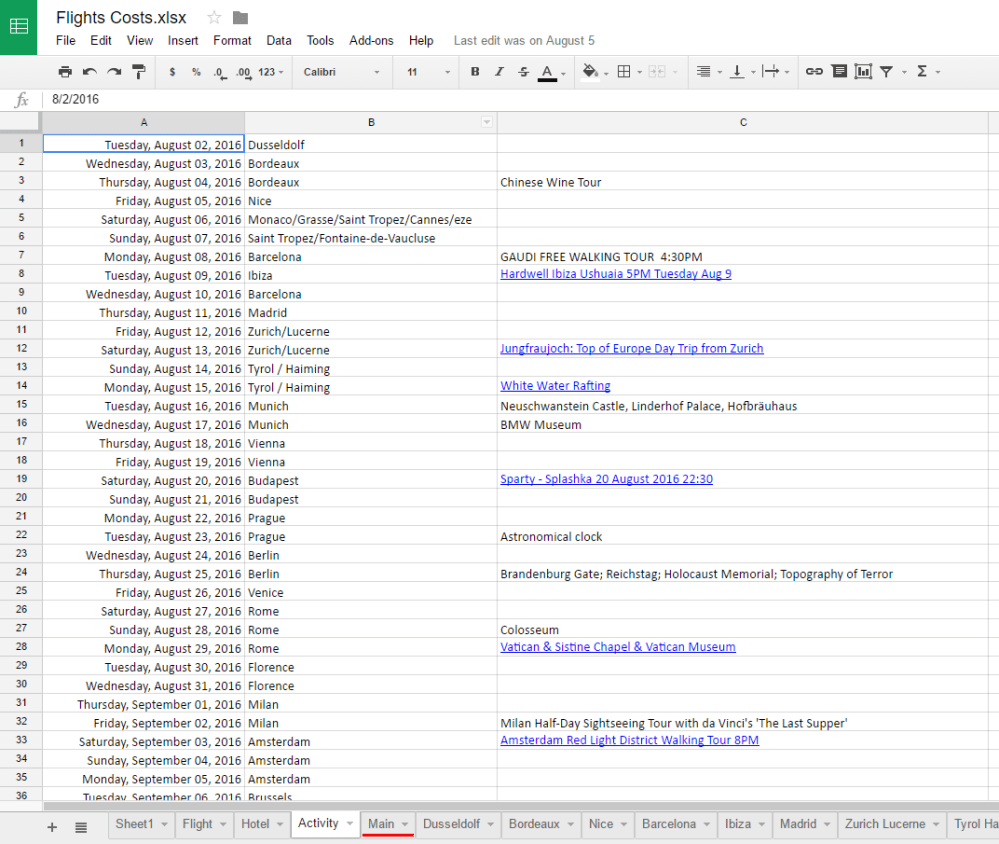Screen dimensions: 999x844
Task: Insert a link using toolbar icon
Action: [x=814, y=72]
